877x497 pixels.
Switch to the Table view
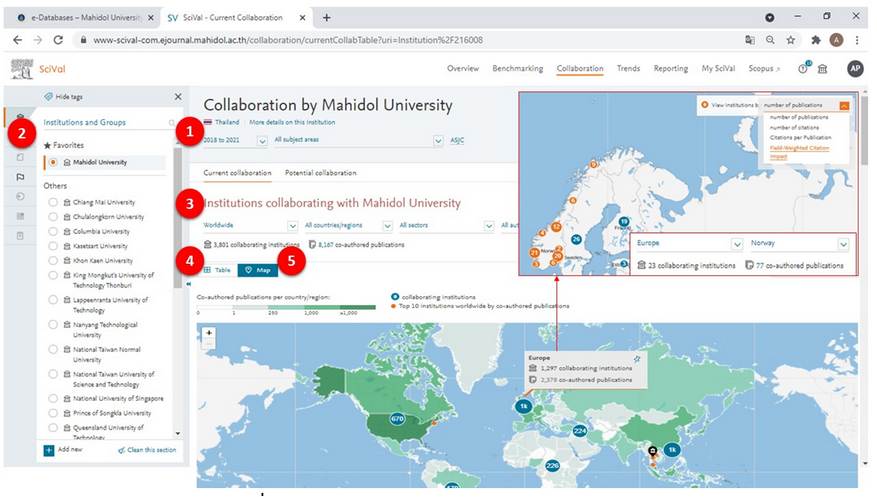click(218, 270)
